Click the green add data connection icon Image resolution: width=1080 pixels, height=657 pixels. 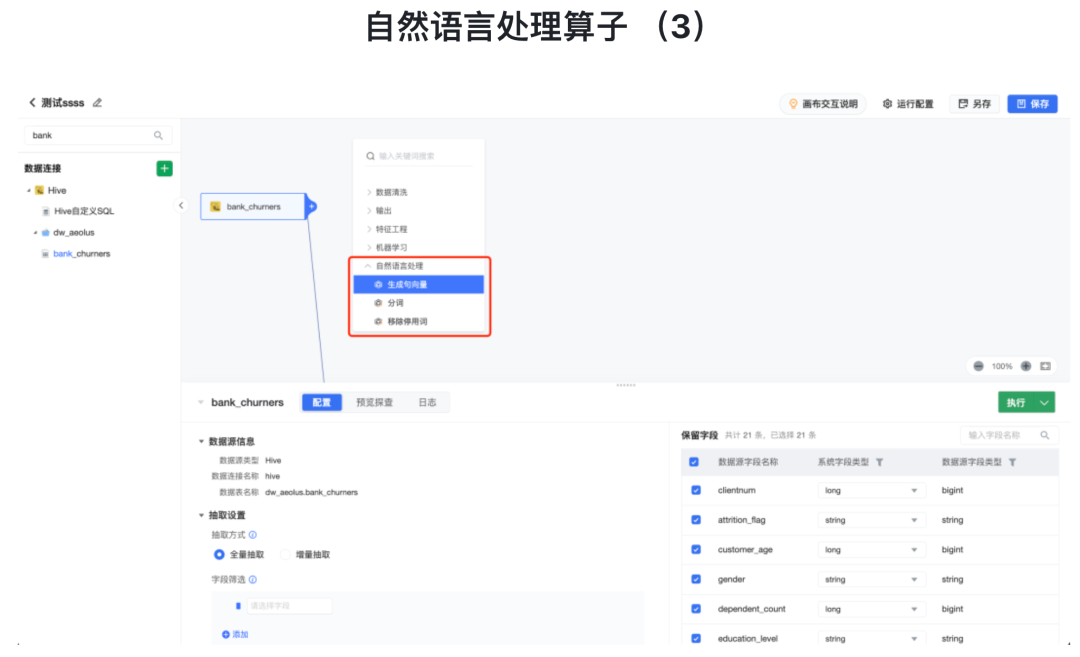163,168
